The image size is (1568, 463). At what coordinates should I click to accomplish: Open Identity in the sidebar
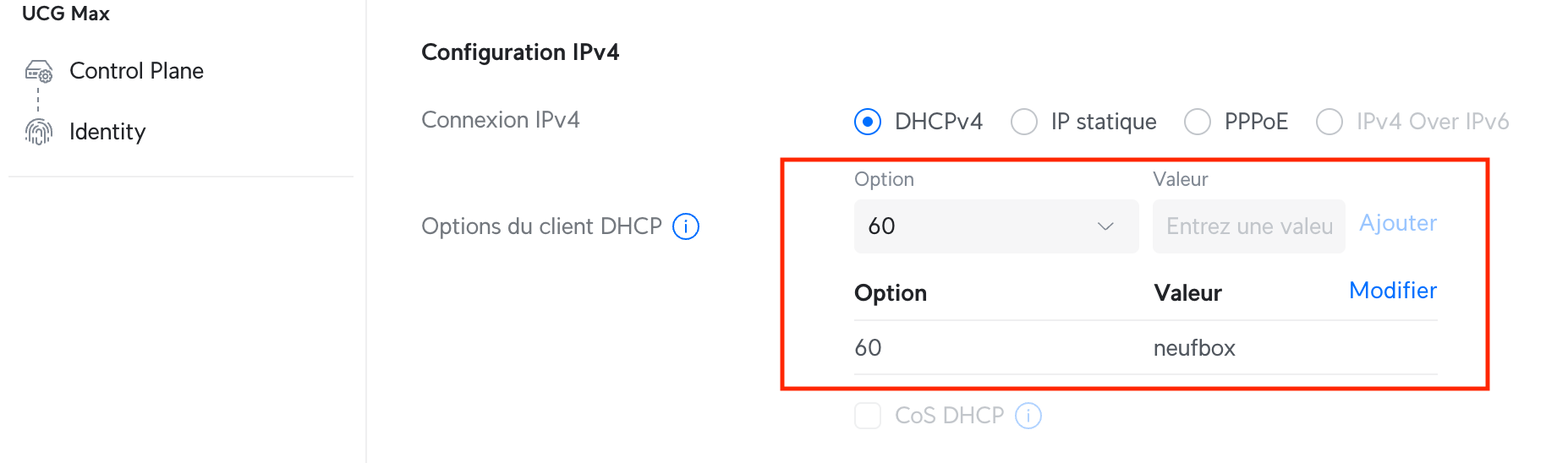click(107, 132)
